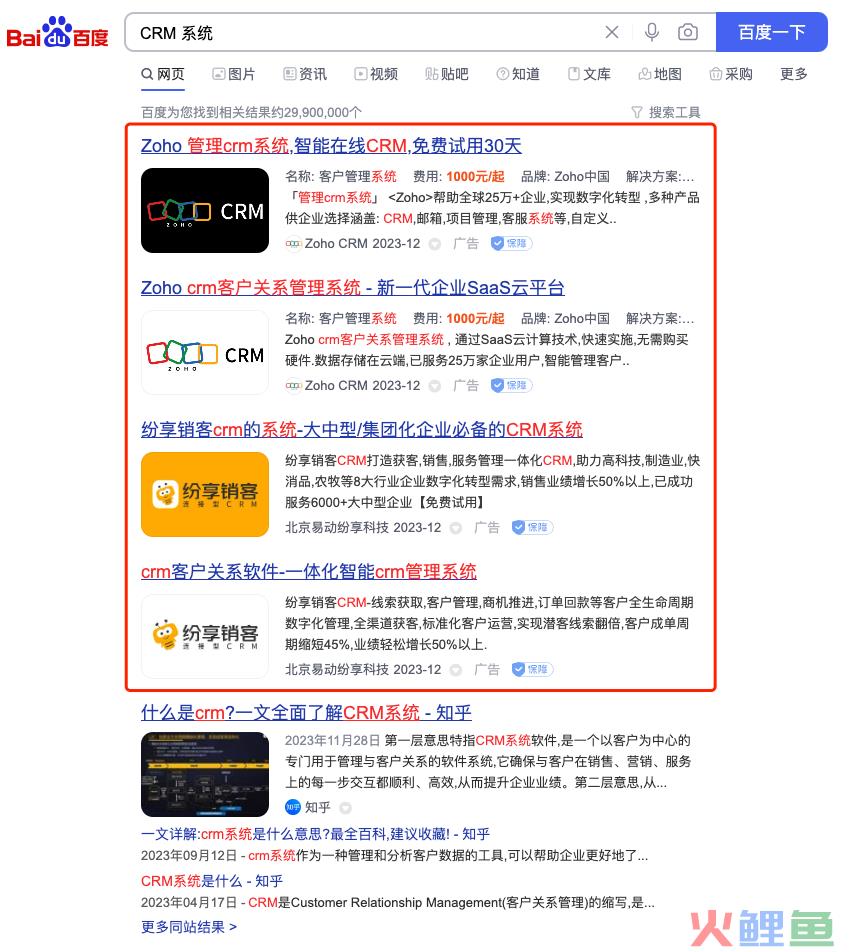The width and height of the screenshot is (858, 952).
Task: Click 北京易动纷享科技 source in third ad
Action: 337,528
